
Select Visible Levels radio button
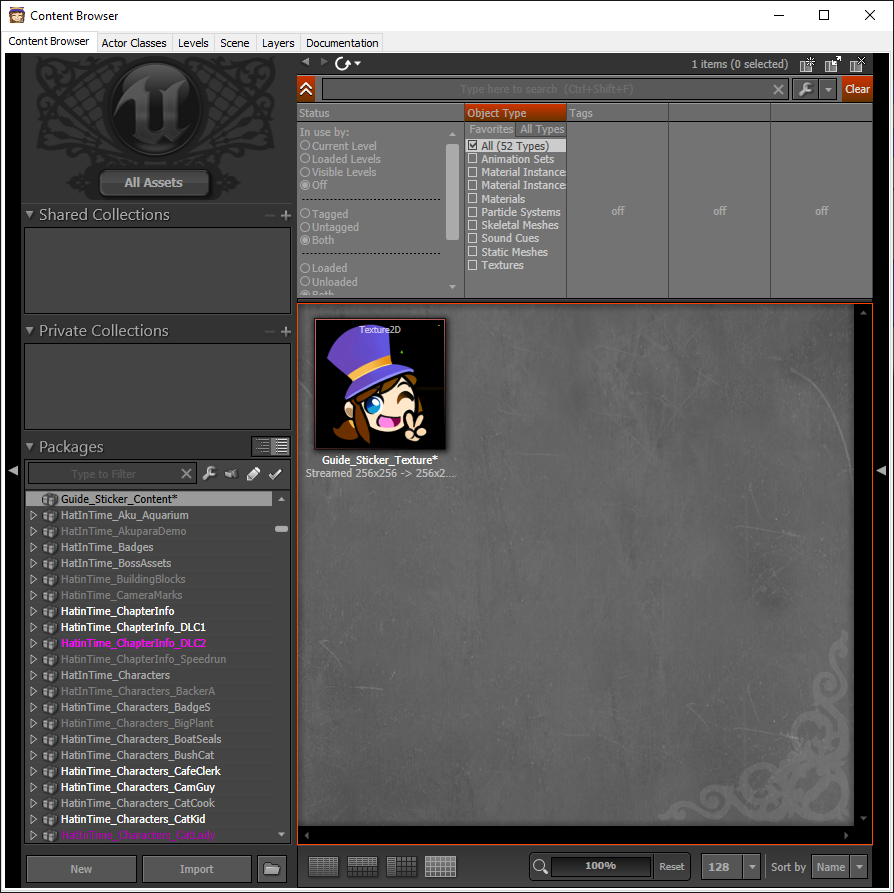click(x=305, y=172)
